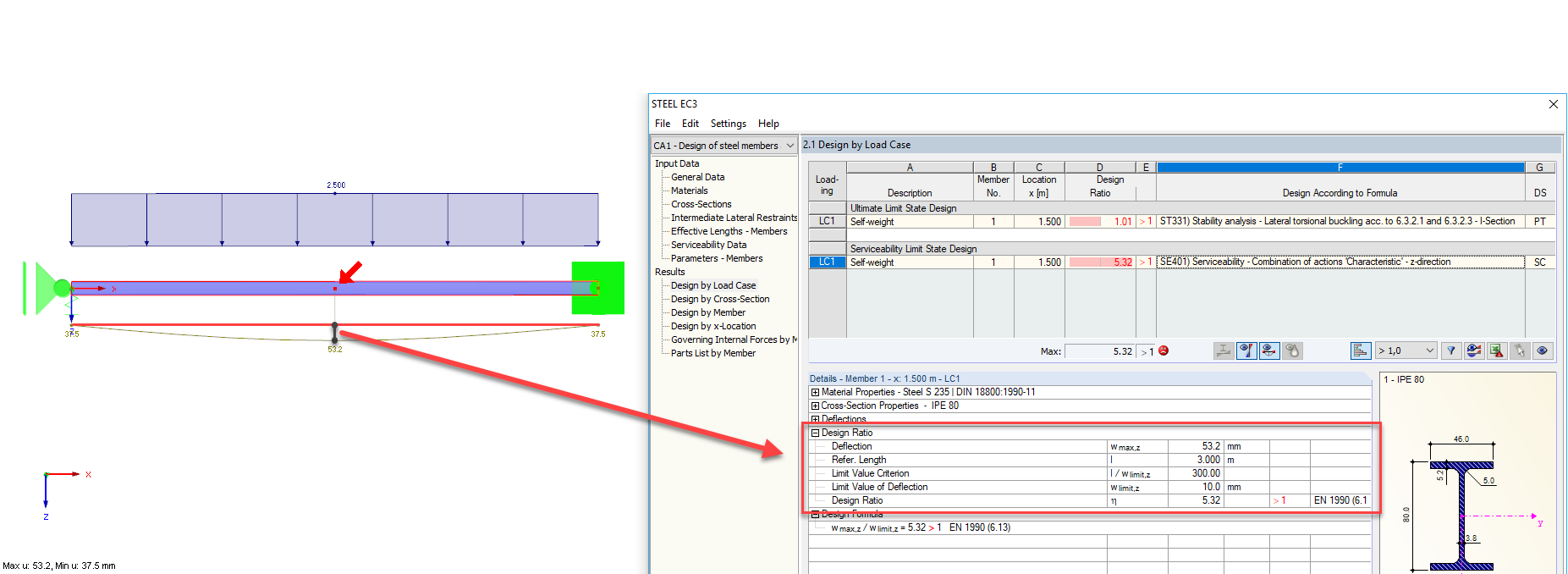Click the SC code cell in DS column
The width and height of the screenshot is (1568, 574).
[x=1540, y=262]
